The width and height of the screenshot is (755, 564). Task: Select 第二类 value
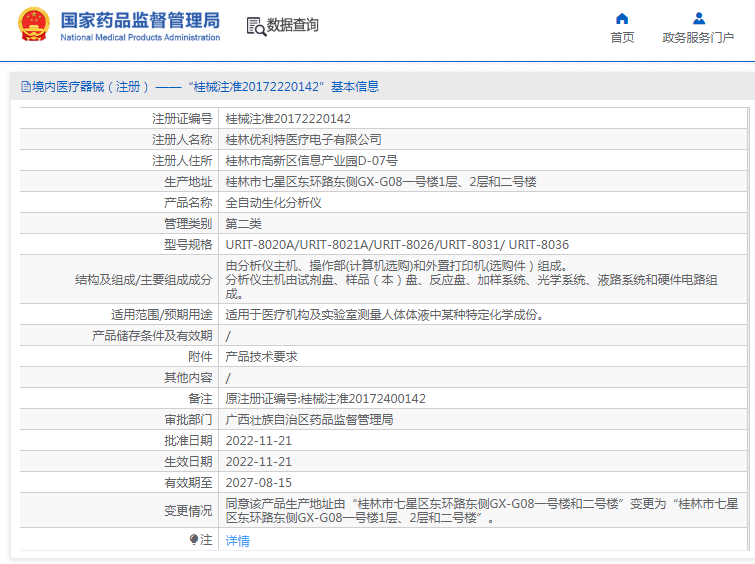click(244, 224)
